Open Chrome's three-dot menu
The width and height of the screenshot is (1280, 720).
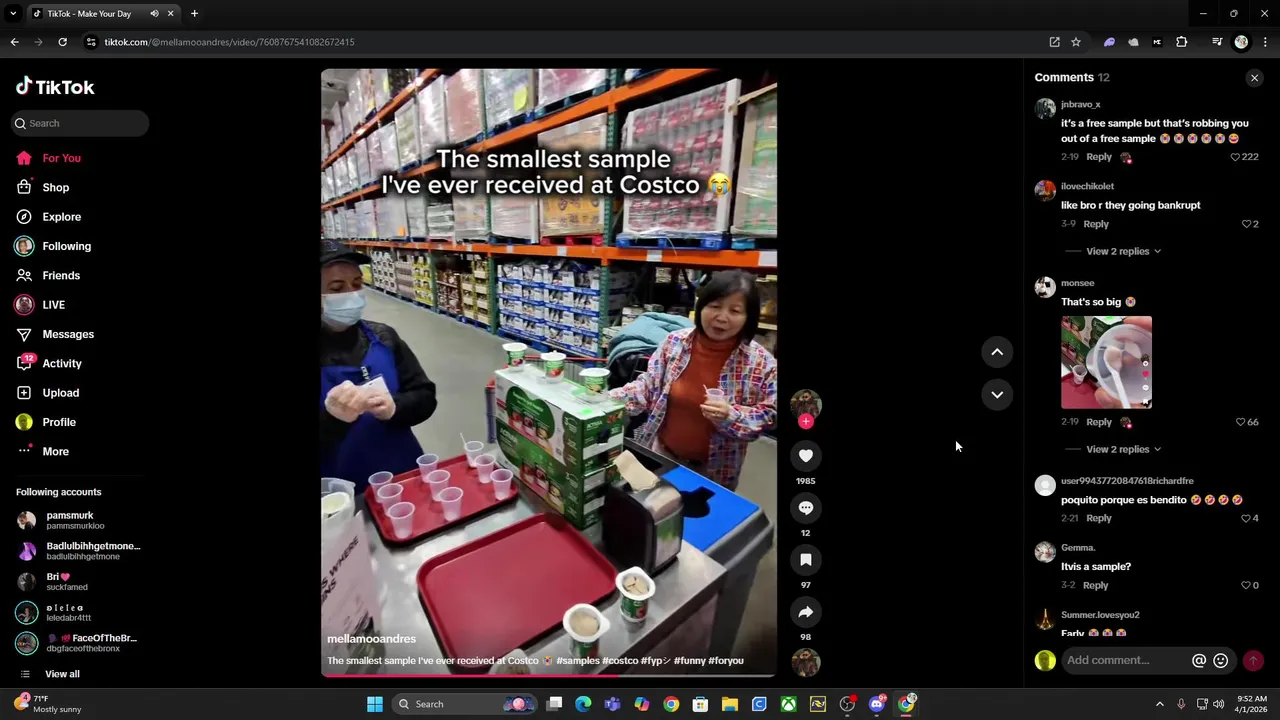(1266, 42)
